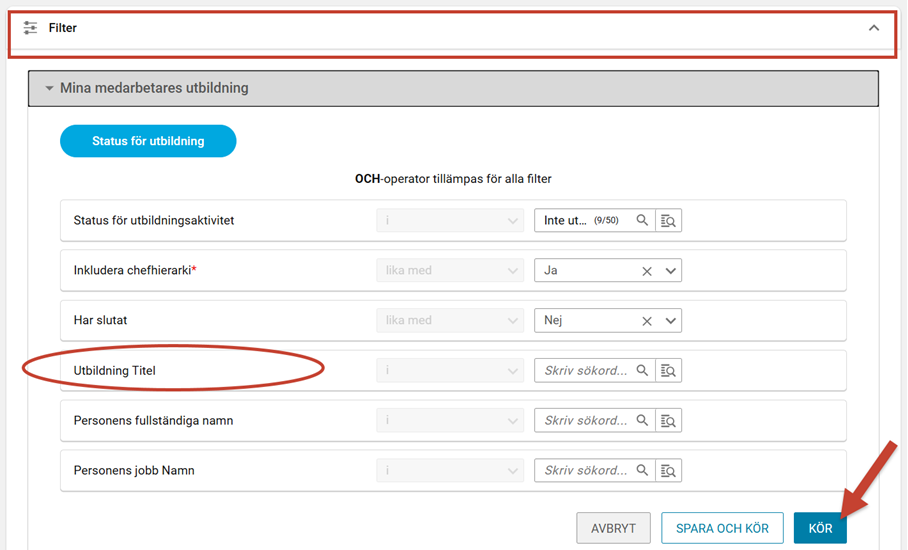Click magnifier icon for Personens fullständiga namn
This screenshot has width=908, height=550.
click(642, 420)
